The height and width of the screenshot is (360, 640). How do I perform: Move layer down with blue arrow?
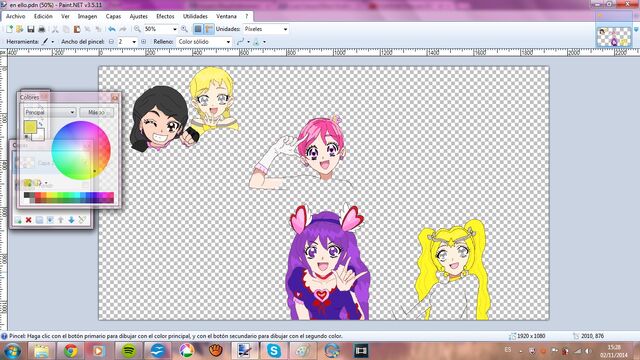[71, 220]
